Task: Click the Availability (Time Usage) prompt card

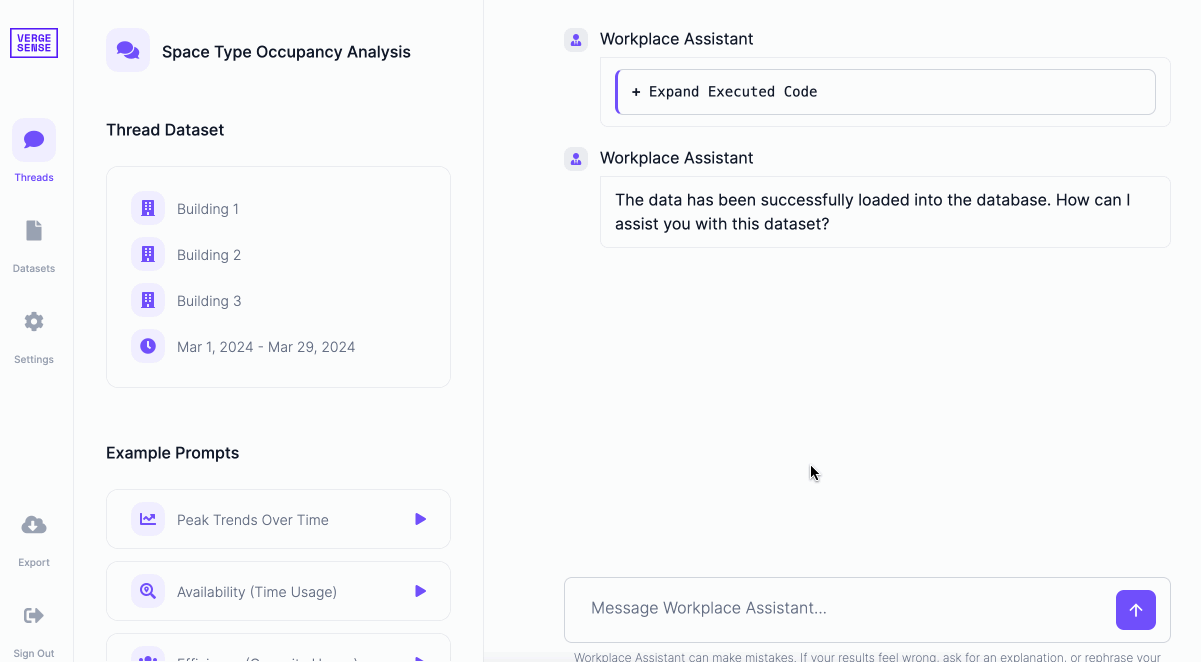Action: point(278,591)
